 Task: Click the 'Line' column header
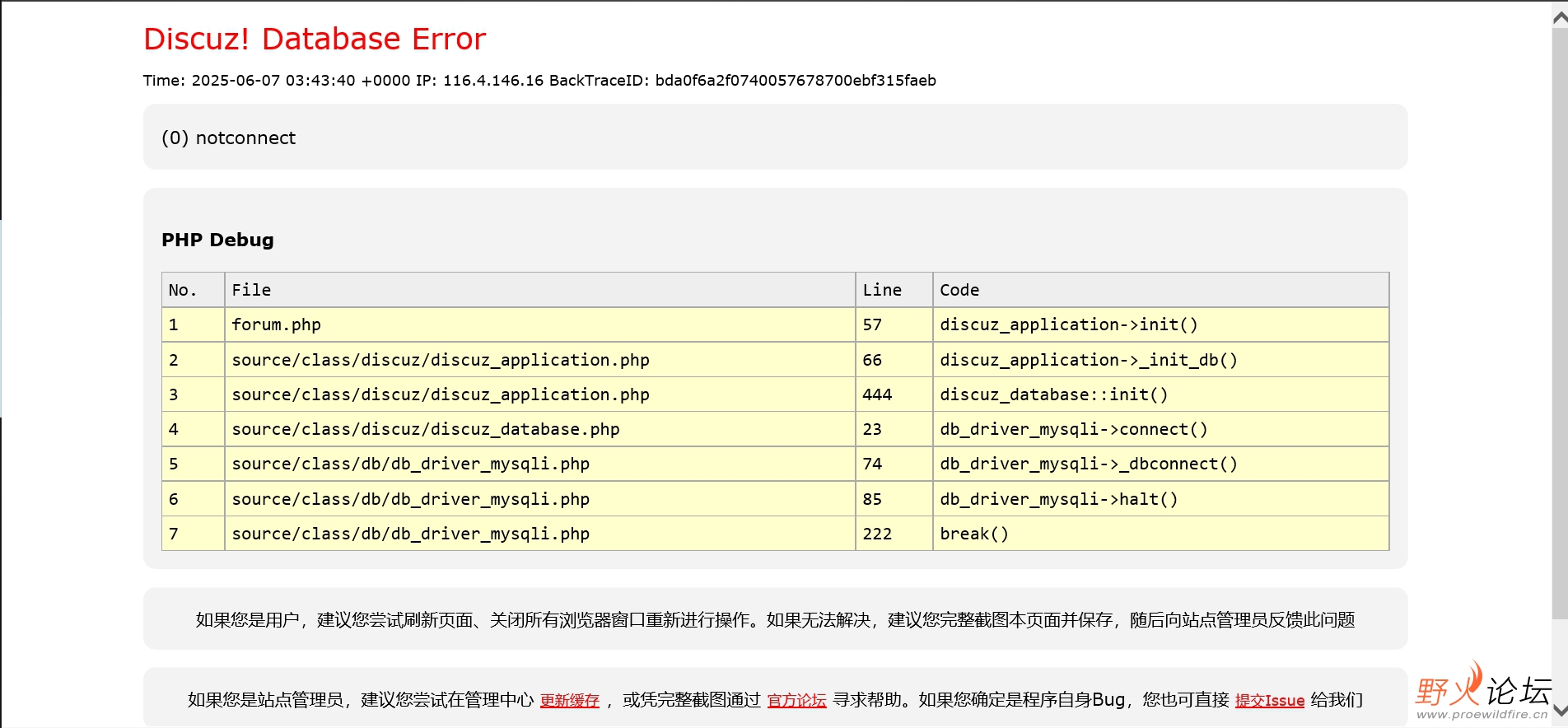894,290
